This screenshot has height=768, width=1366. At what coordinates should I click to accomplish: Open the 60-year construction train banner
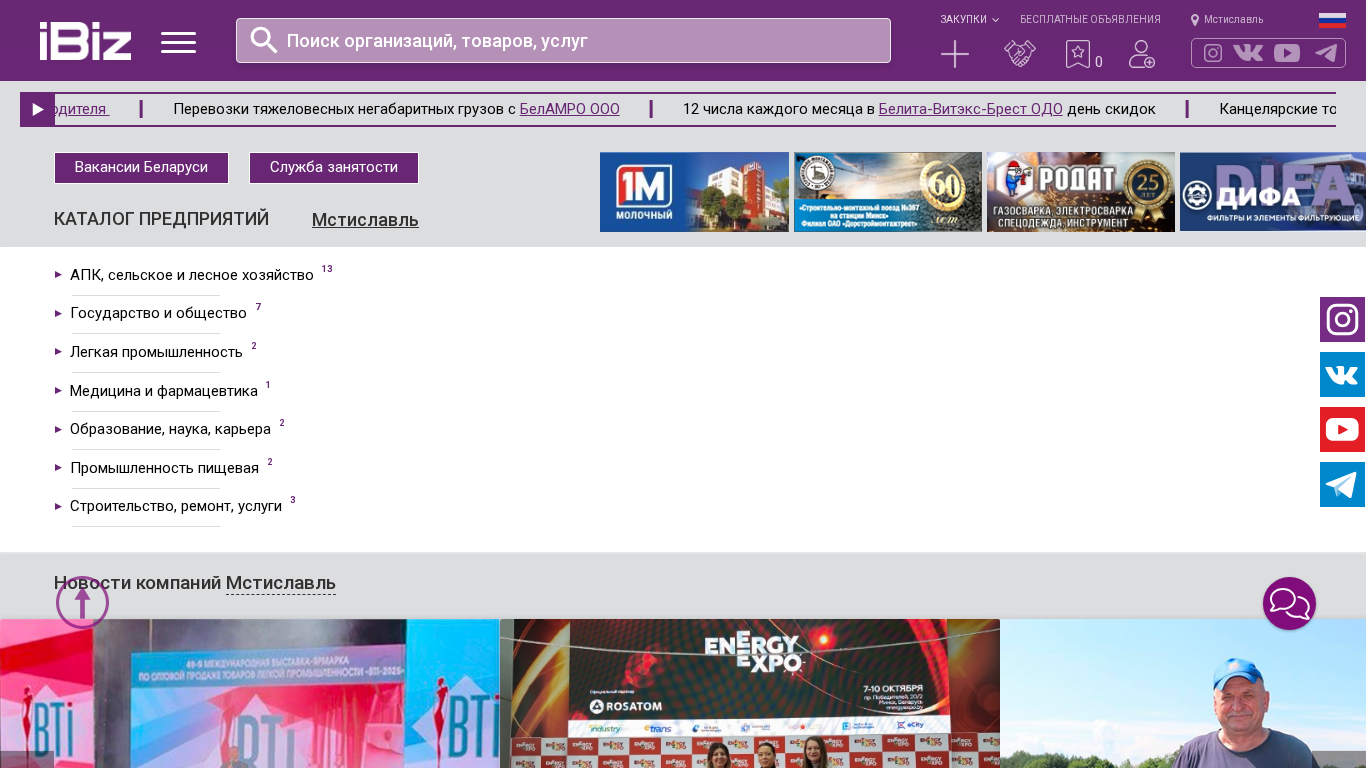(888, 192)
